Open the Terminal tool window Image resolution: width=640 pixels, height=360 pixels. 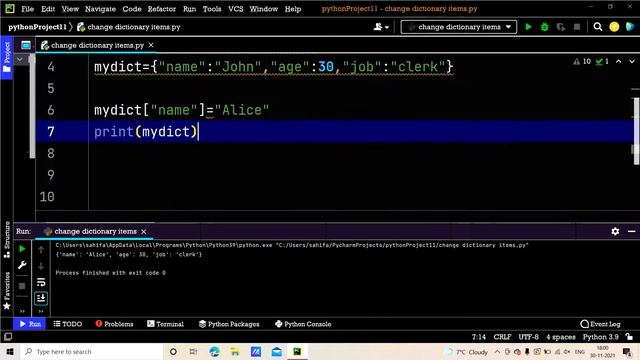165,324
